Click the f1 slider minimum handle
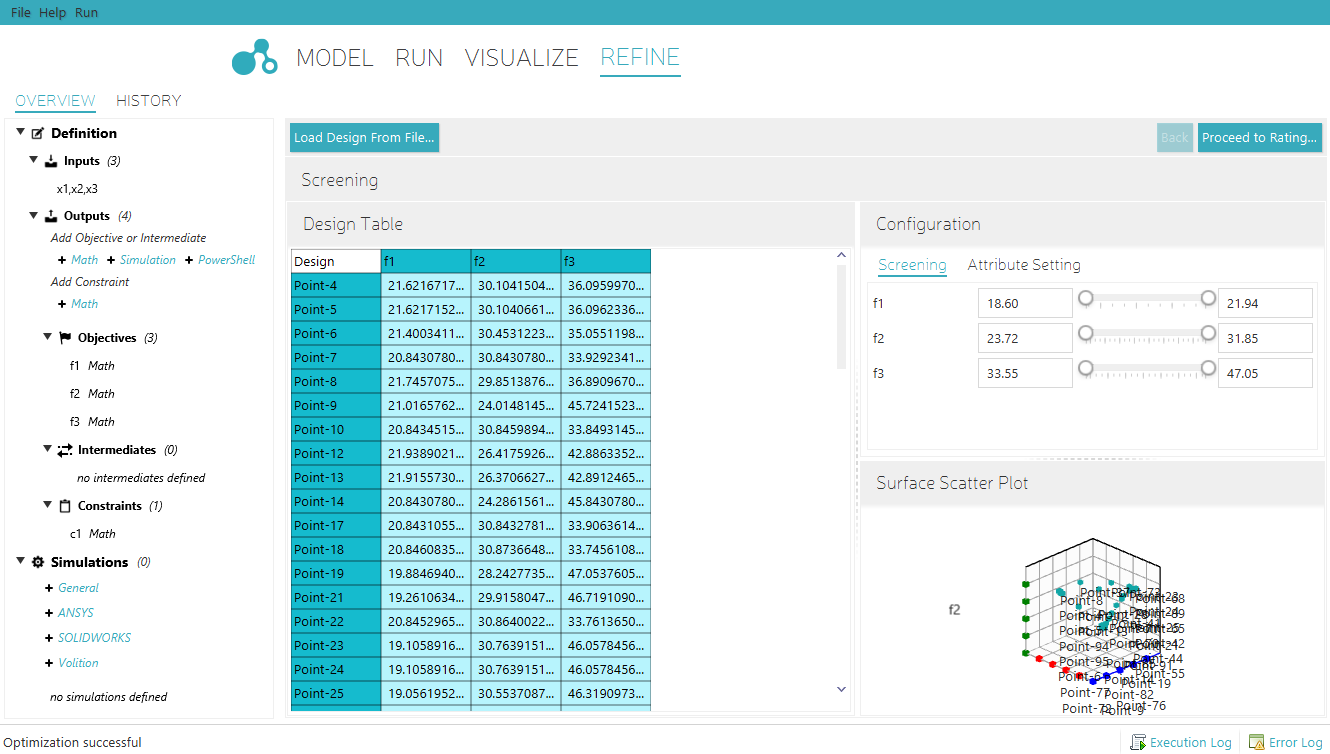 click(x=1085, y=298)
